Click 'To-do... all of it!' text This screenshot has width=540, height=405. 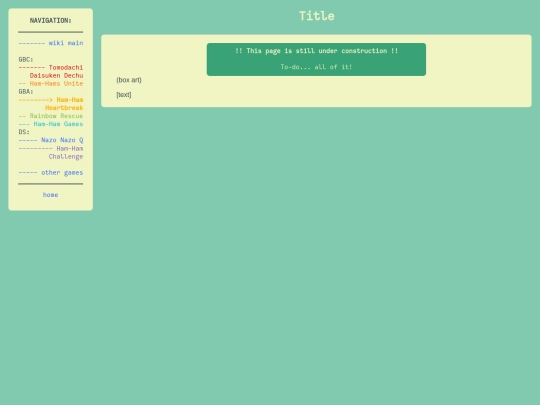[316, 67]
